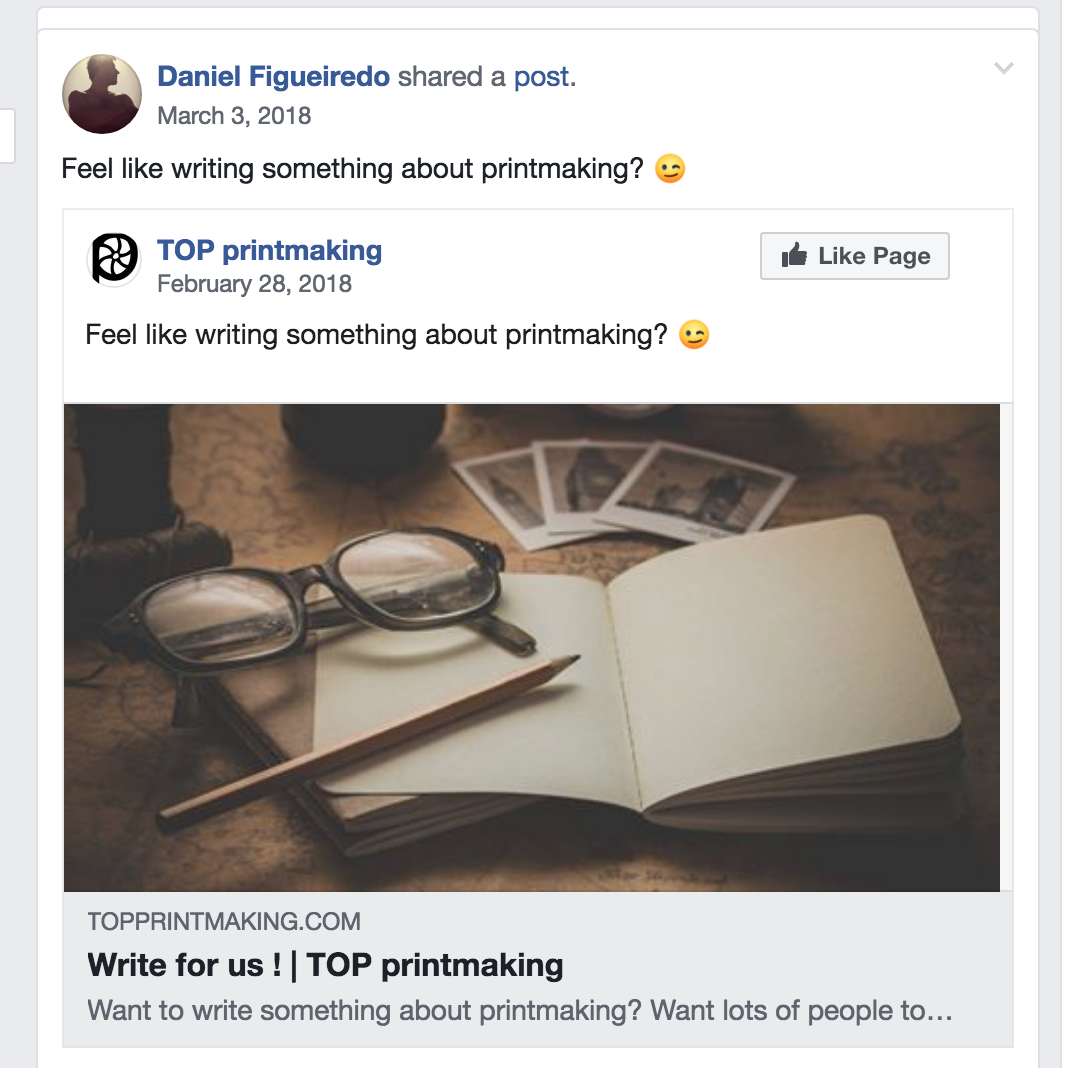Follow the "post." link in the share header
The height and width of the screenshot is (1068, 1068).
point(545,77)
